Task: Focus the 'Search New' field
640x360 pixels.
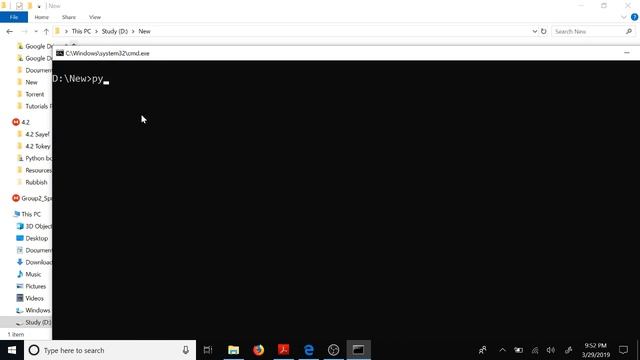Action: [x=588, y=31]
